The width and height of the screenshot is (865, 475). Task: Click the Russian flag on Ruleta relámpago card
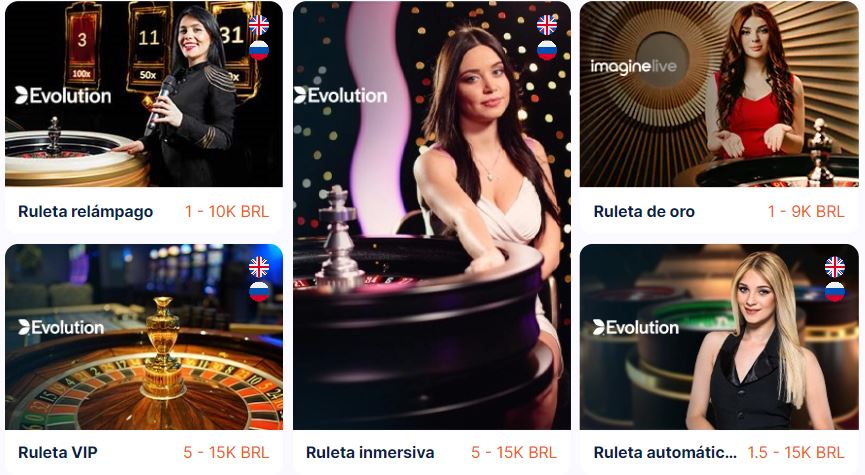point(259,50)
